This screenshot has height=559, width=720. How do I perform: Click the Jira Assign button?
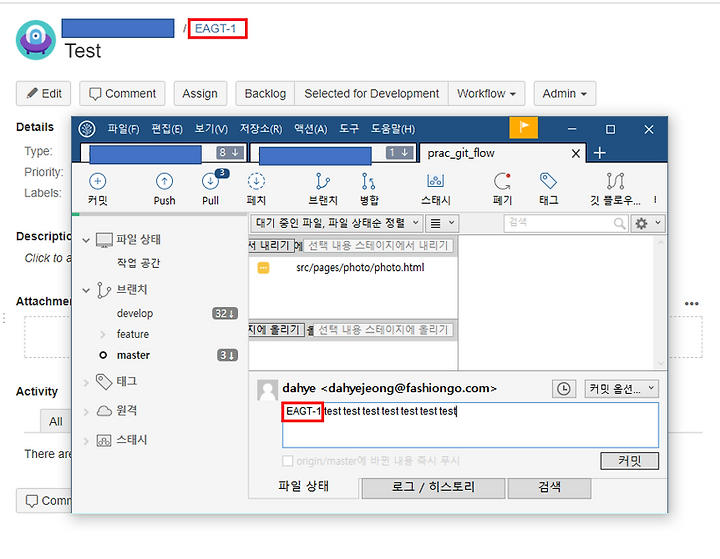click(x=200, y=94)
